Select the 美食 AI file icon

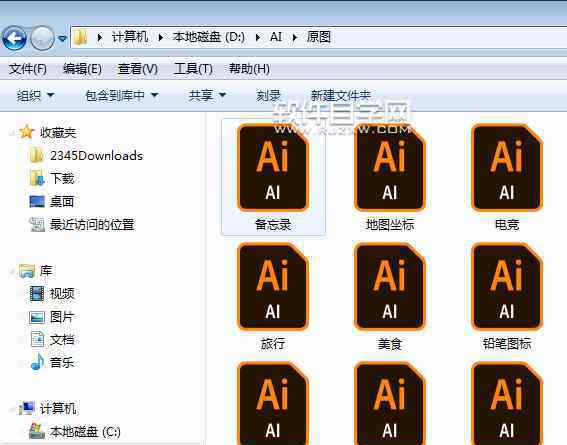click(x=390, y=286)
